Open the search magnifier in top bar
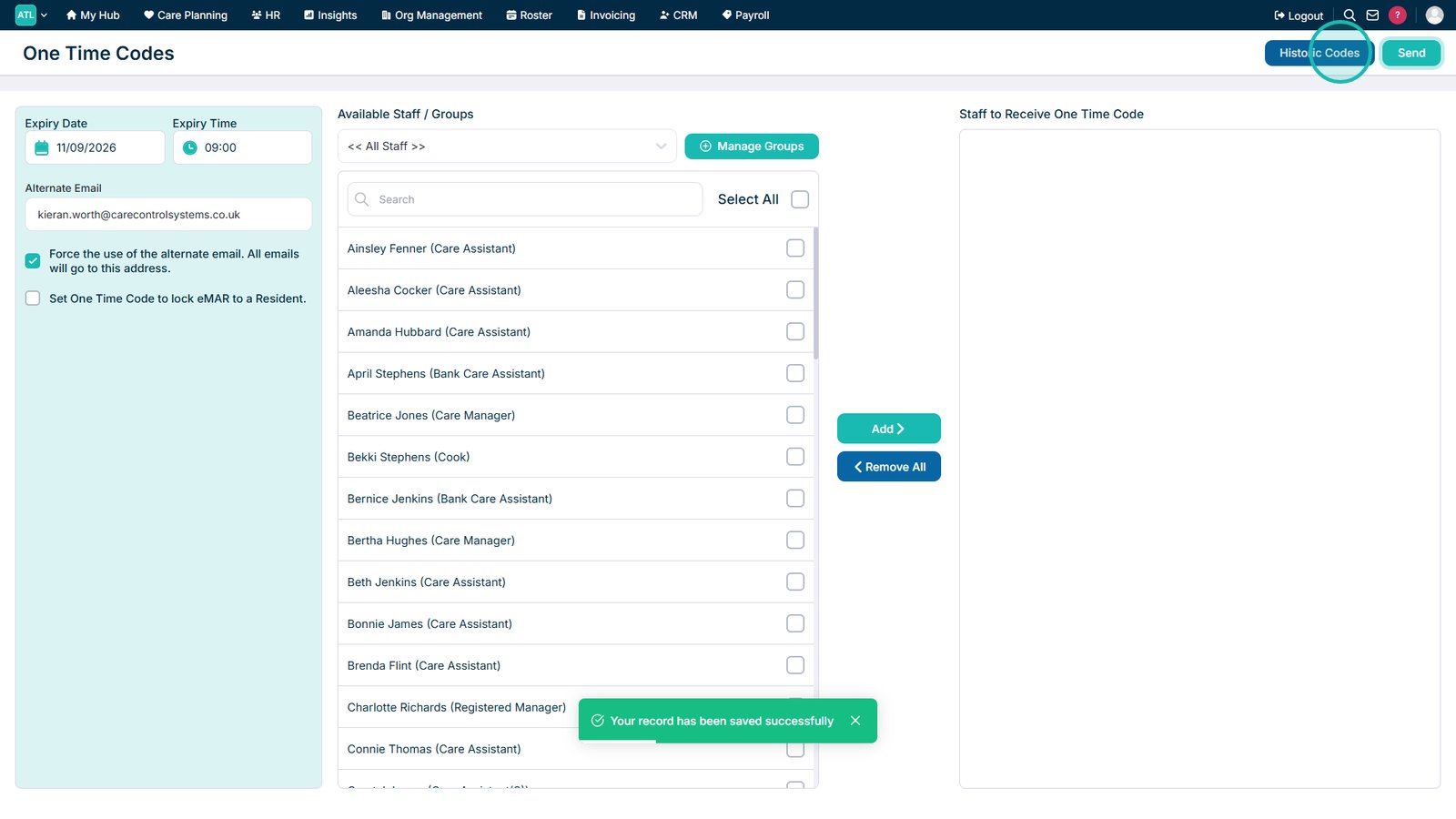Image resolution: width=1456 pixels, height=819 pixels. (x=1350, y=15)
